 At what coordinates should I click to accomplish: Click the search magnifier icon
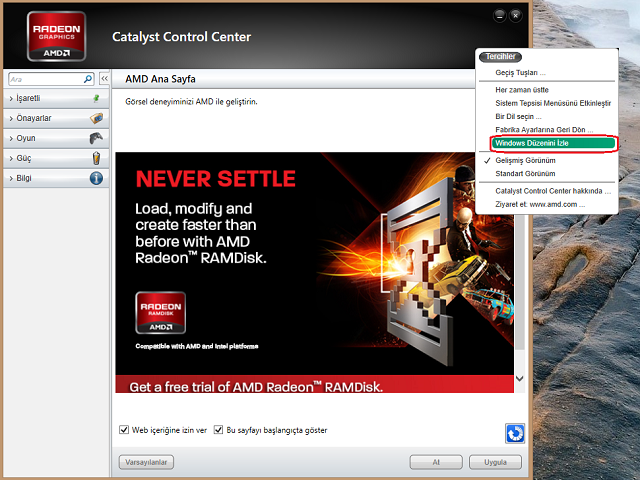88,79
